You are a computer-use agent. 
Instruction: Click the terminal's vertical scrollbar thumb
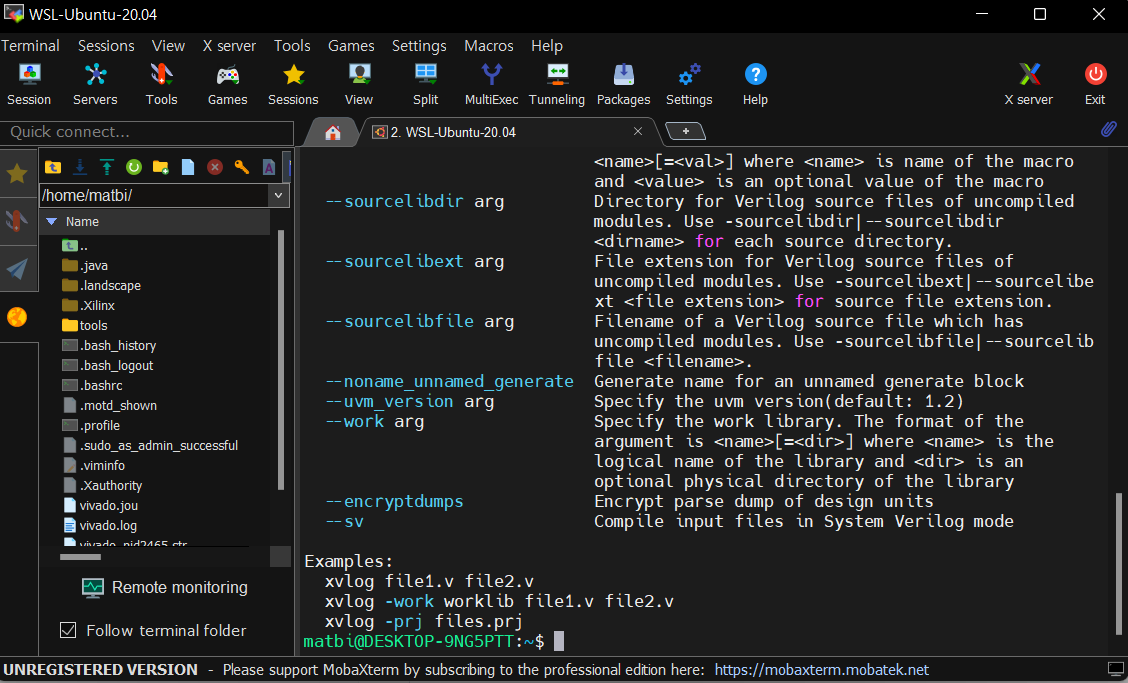click(x=1119, y=563)
